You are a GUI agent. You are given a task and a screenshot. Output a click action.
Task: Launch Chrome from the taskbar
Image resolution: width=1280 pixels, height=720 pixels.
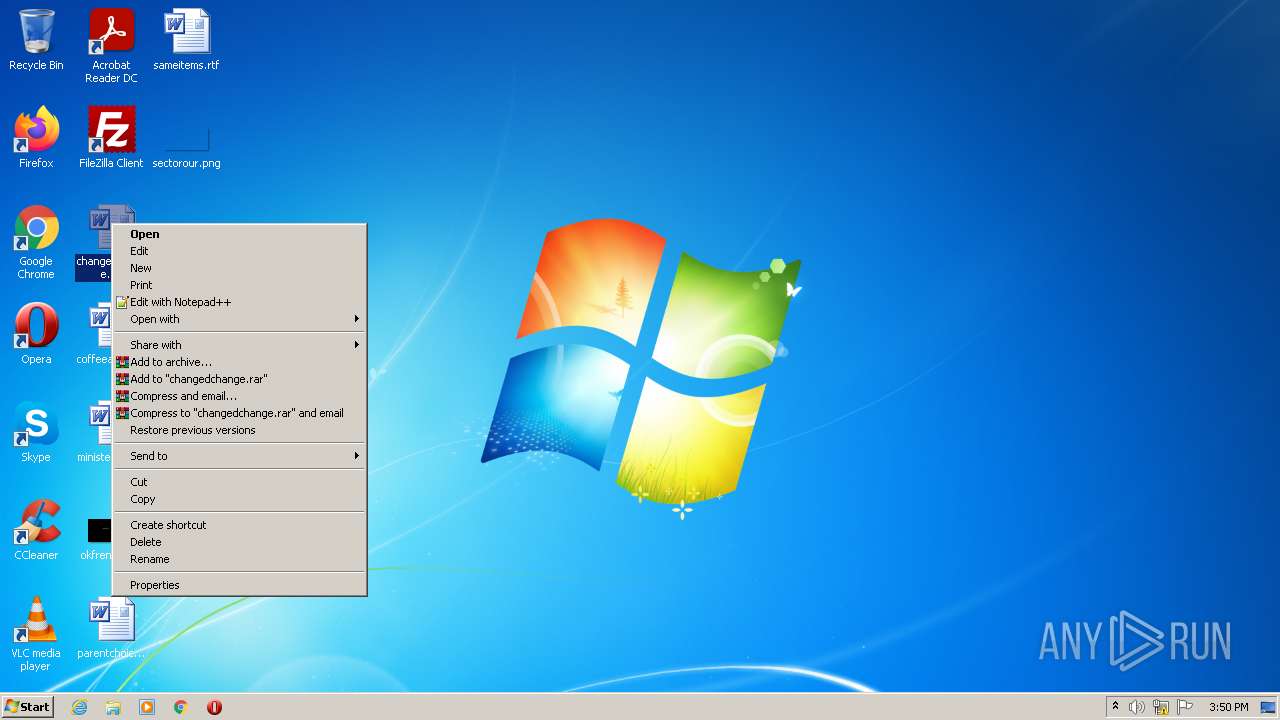pyautogui.click(x=181, y=707)
